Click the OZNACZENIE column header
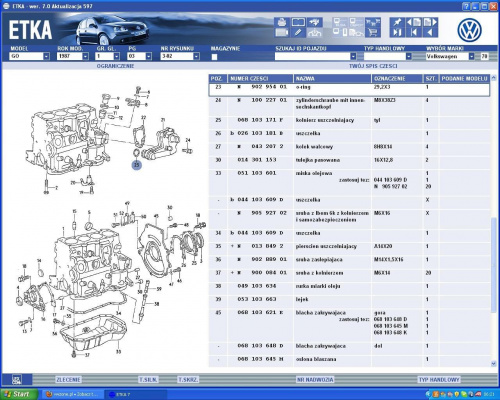Image resolution: width=500 pixels, height=400 pixels. [397, 78]
